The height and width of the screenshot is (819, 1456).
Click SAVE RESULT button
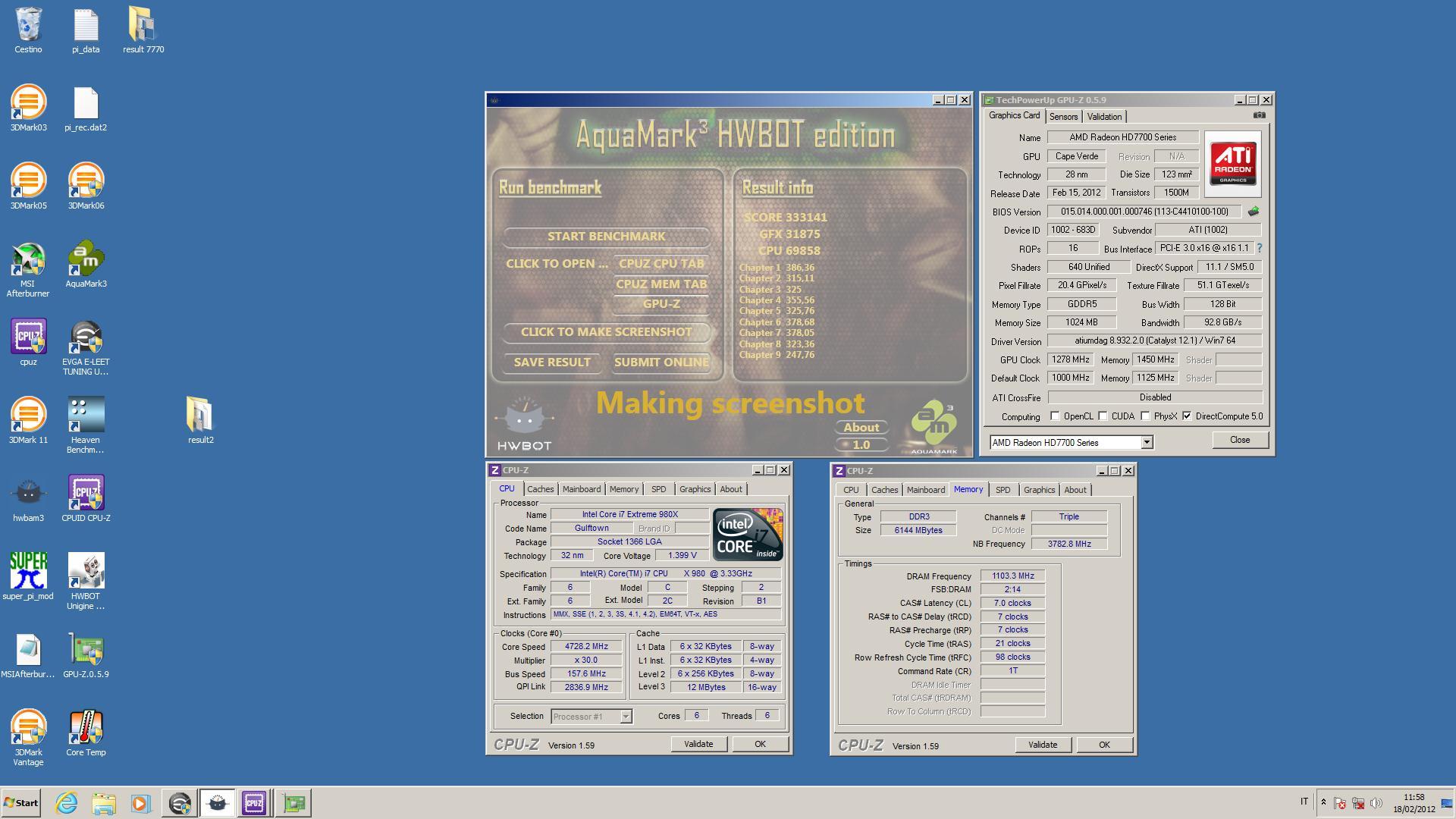click(x=552, y=362)
